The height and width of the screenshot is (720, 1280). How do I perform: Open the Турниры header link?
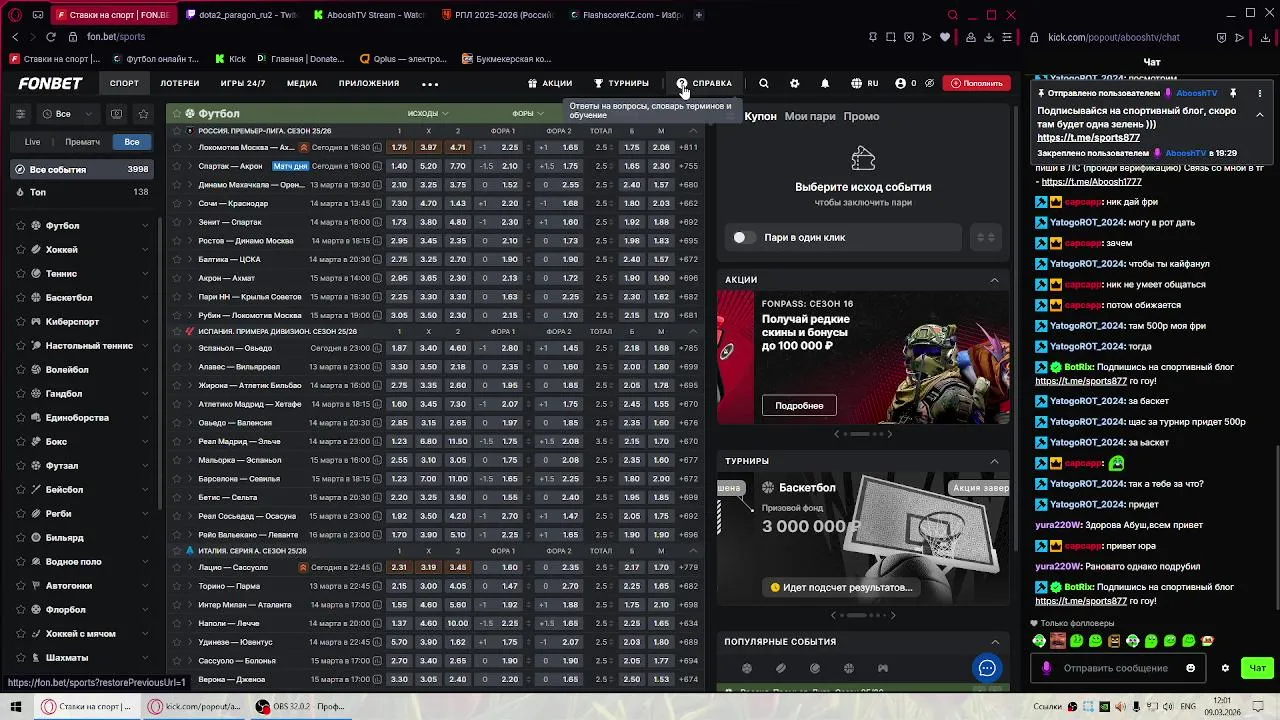point(621,83)
